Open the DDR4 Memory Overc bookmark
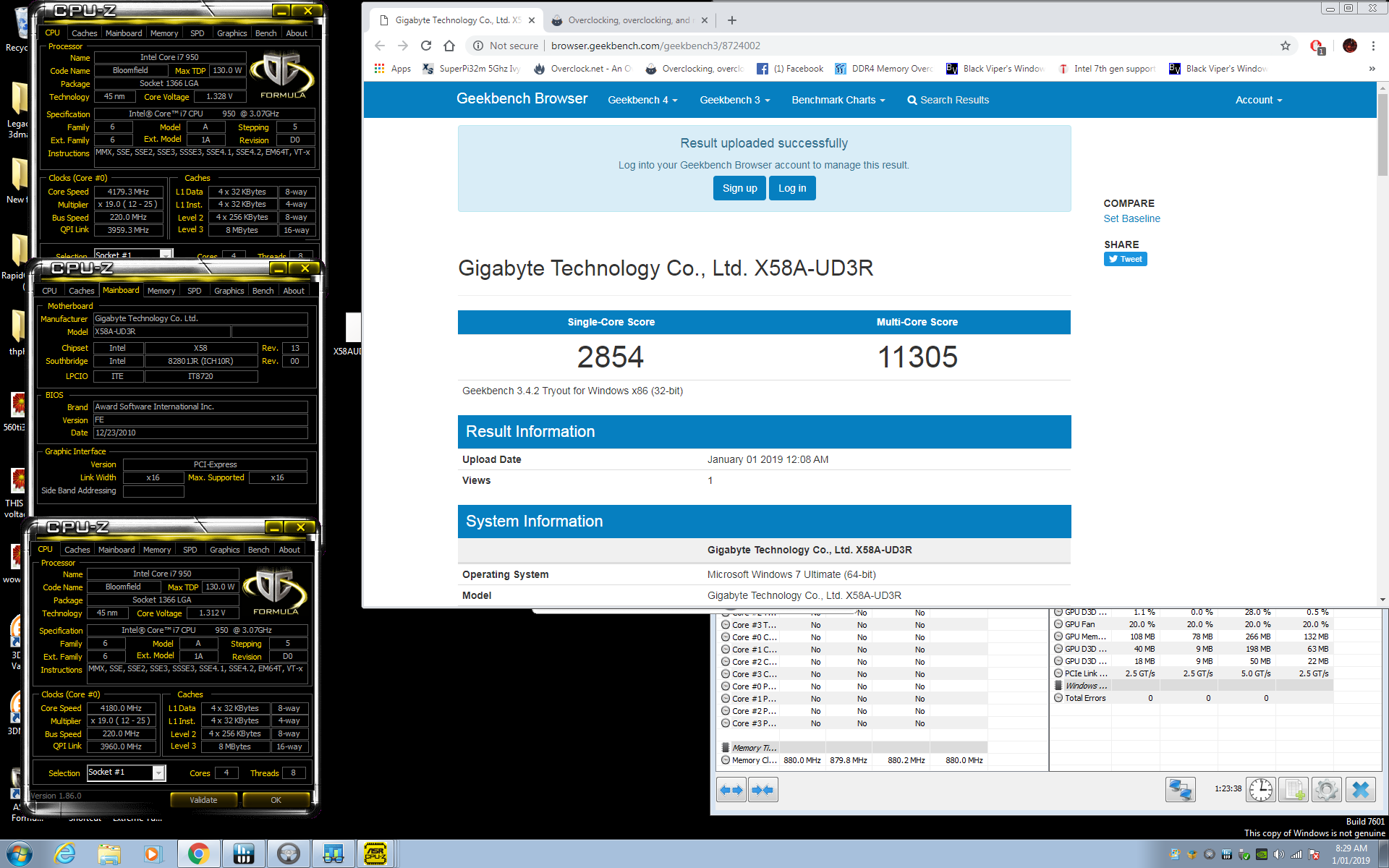This screenshot has height=868, width=1389. pyautogui.click(x=884, y=69)
